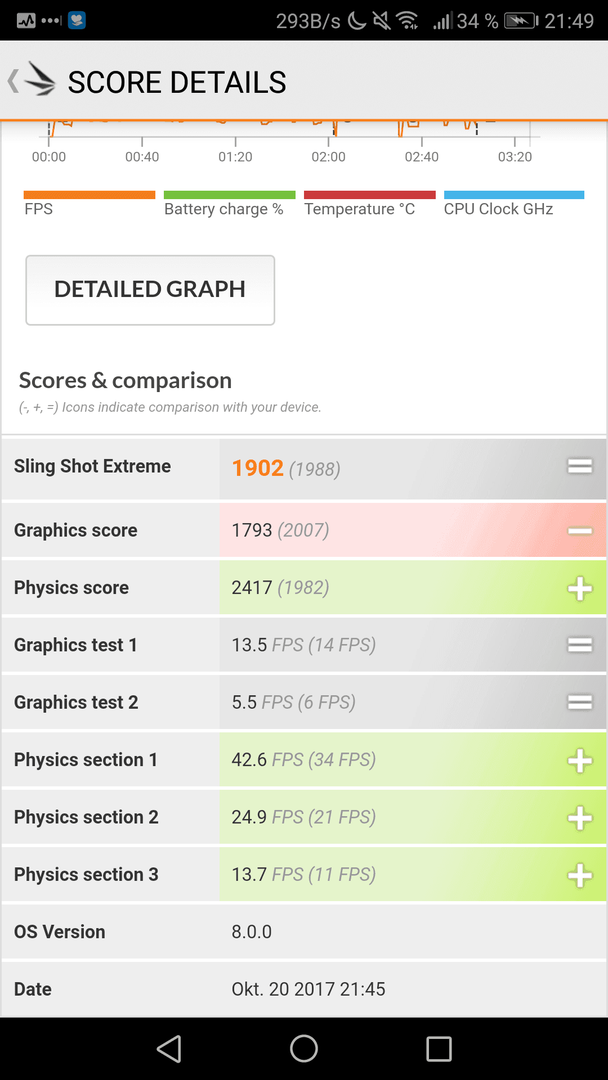Tap the plus icon on the Physics score row
Viewport: 608px width, 1080px height.
[x=580, y=588]
